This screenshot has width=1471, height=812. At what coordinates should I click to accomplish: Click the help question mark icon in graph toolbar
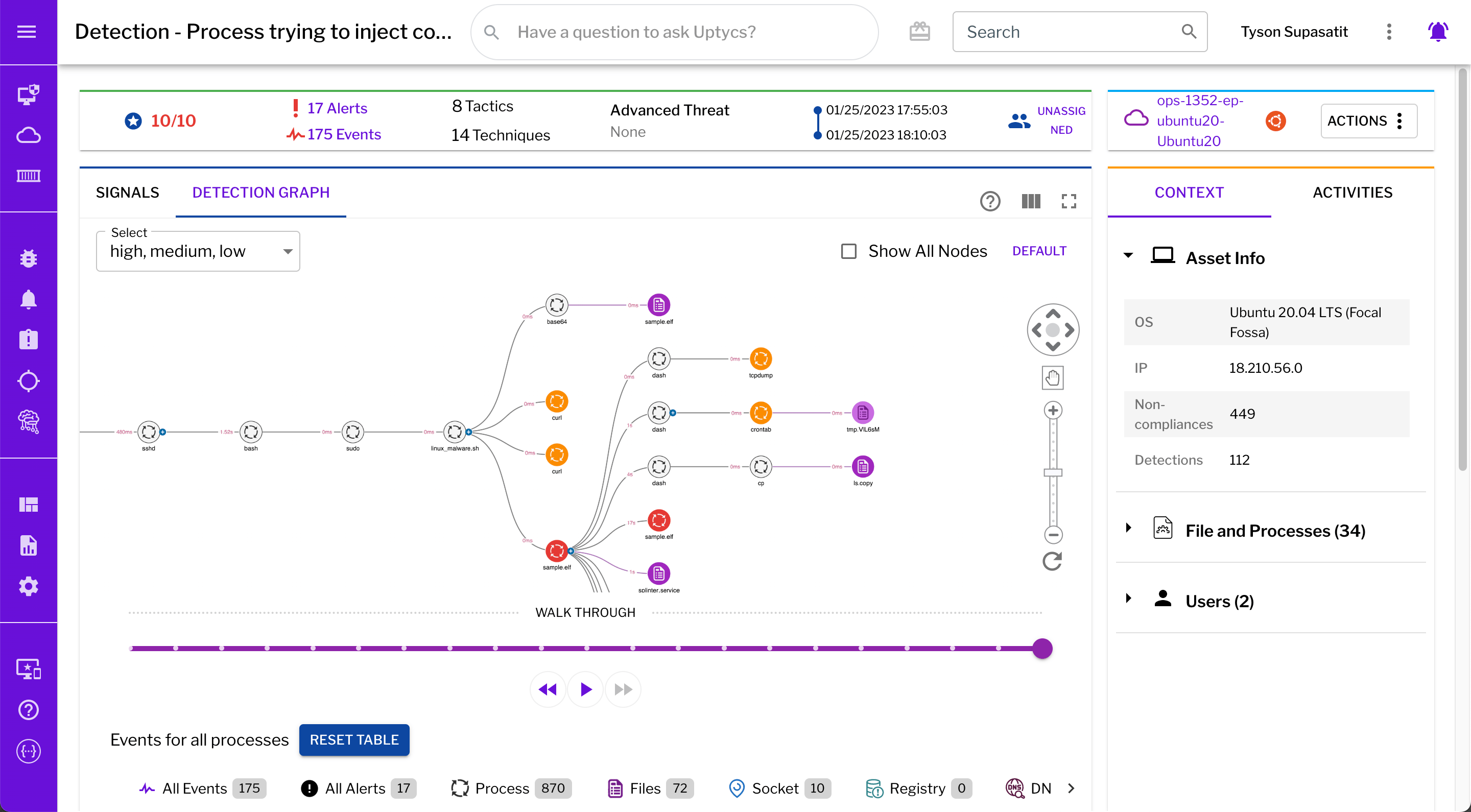(x=990, y=201)
